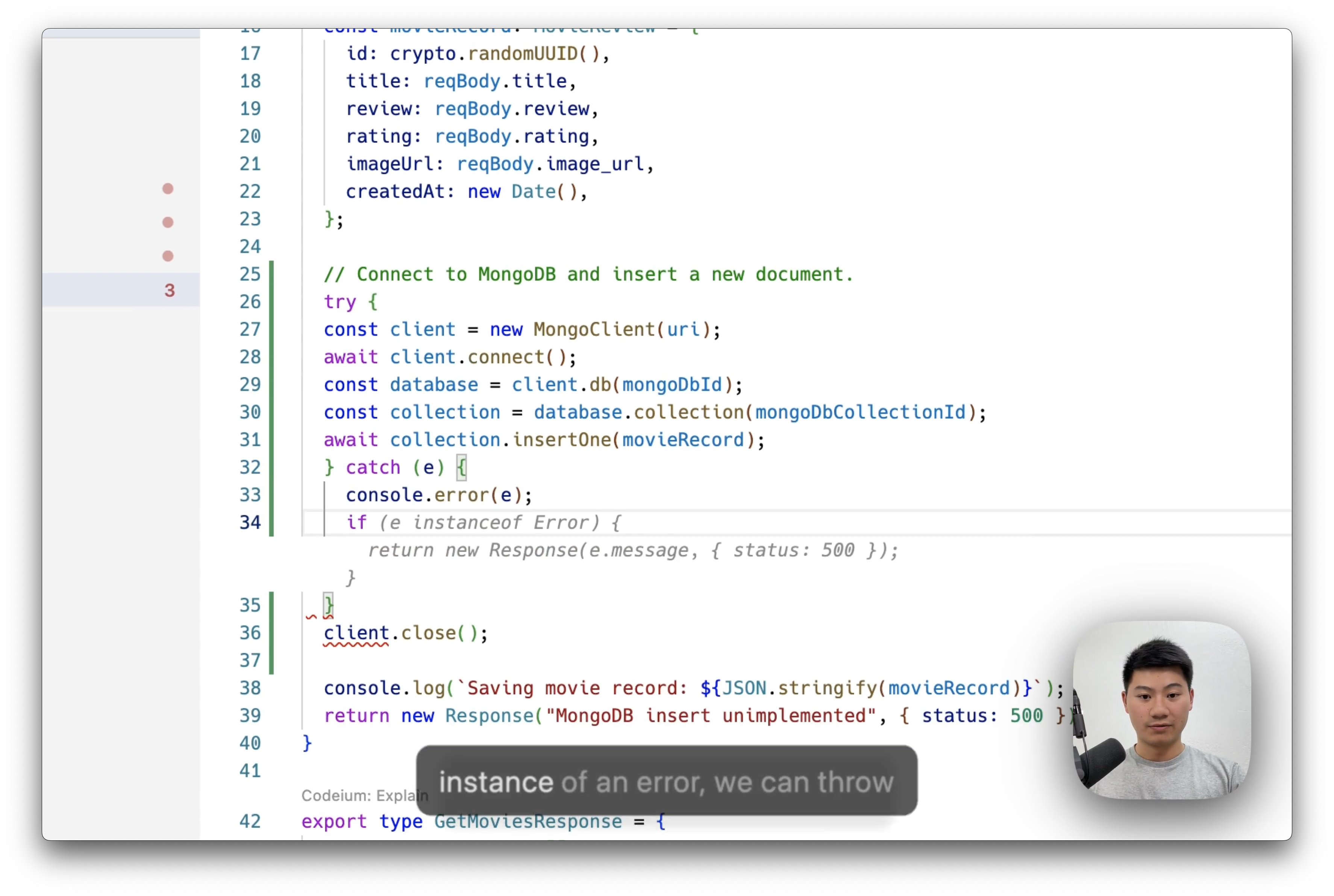Click 'reqBody.image_url' on line 21
Image resolution: width=1334 pixels, height=896 pixels.
(550, 164)
